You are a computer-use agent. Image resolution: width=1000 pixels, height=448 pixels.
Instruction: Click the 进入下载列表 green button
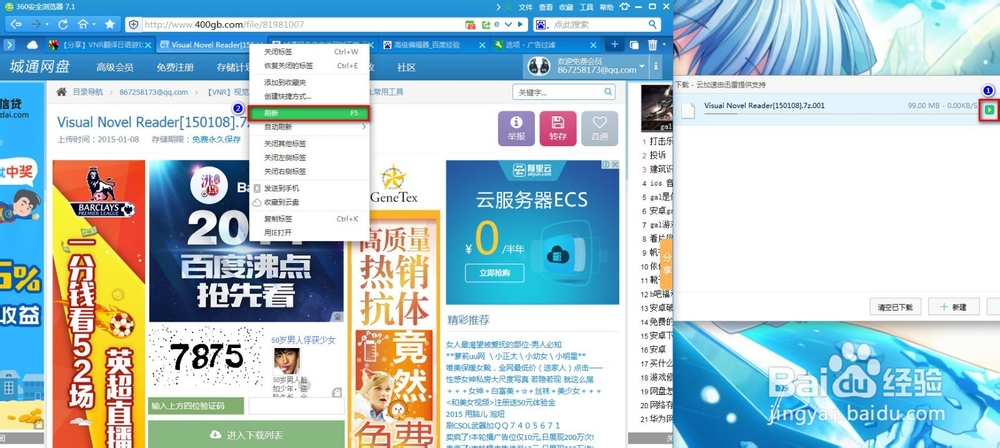(x=246, y=435)
